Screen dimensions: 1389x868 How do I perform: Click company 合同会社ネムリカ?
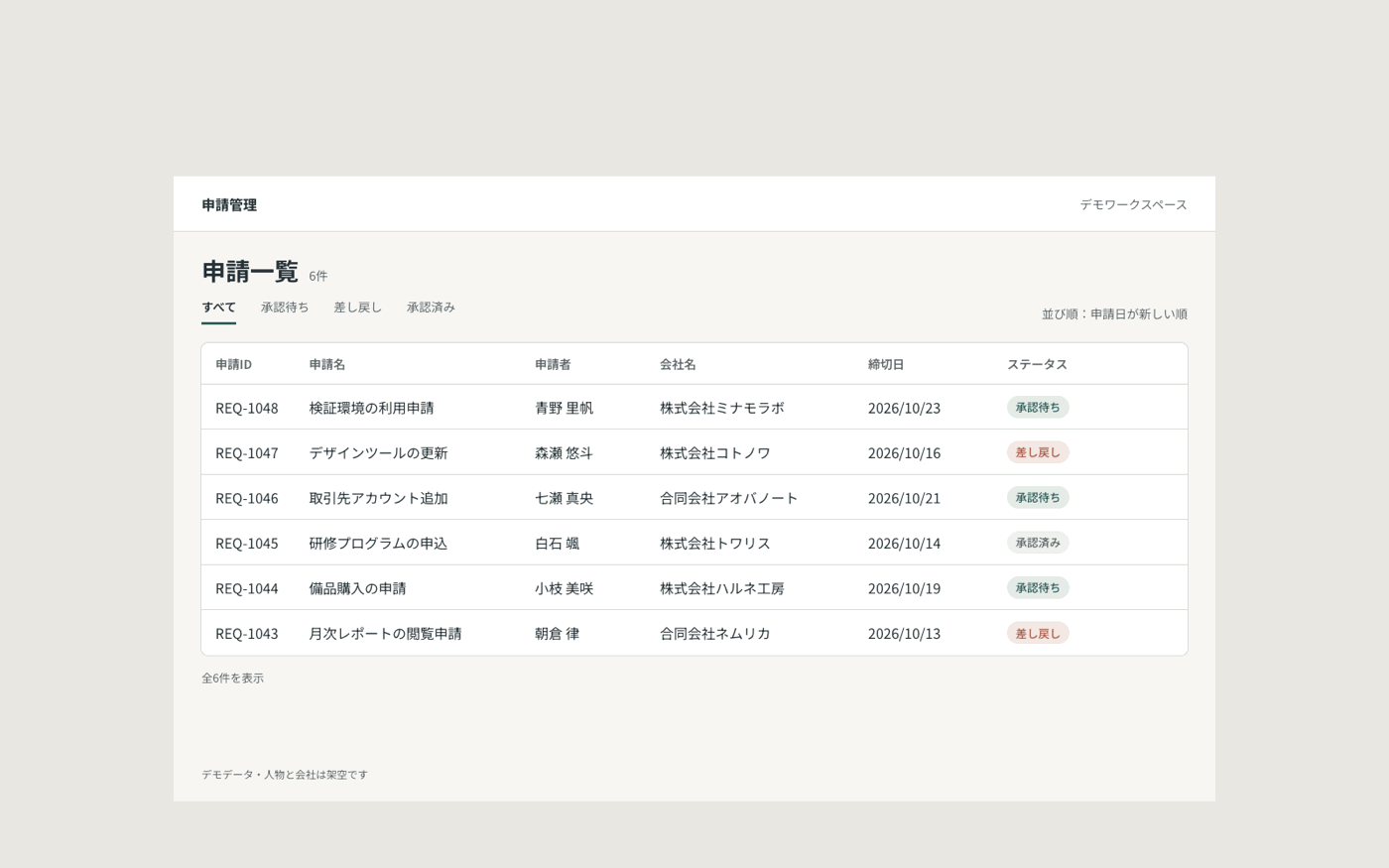(715, 634)
